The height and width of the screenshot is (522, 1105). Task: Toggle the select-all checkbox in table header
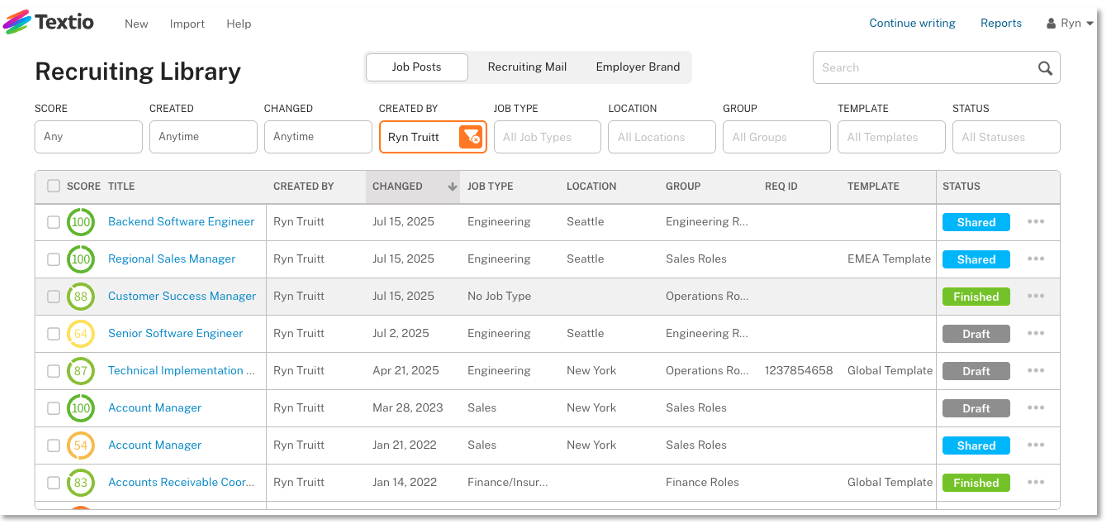pyautogui.click(x=54, y=186)
